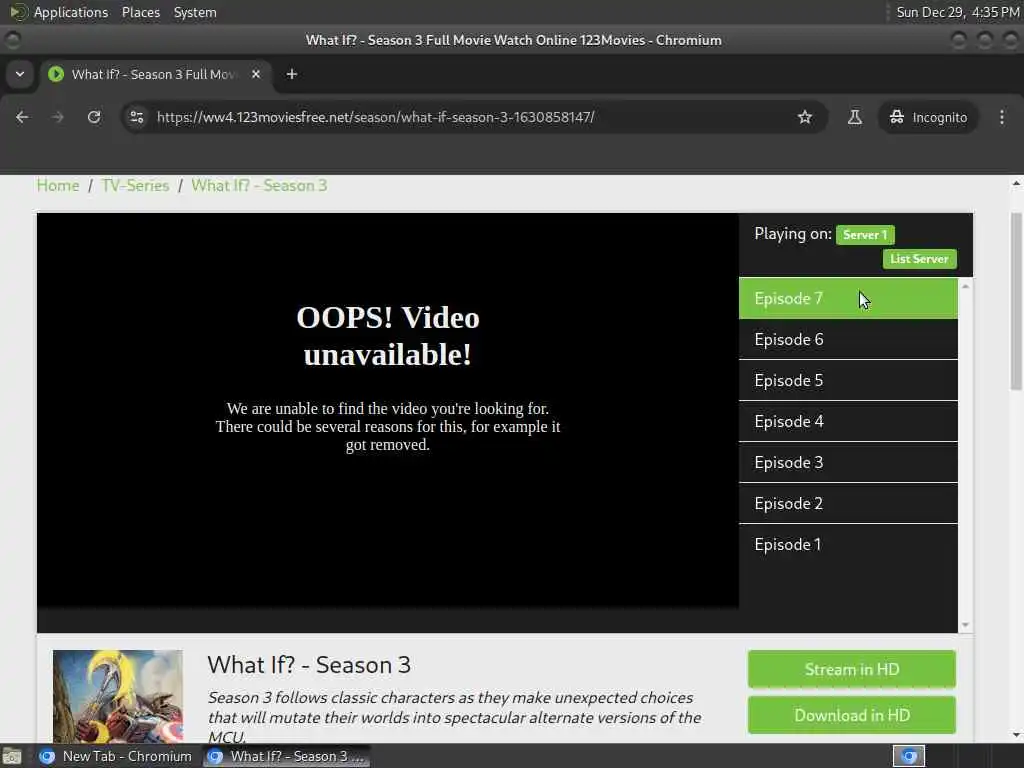Click the Stream in HD button
This screenshot has height=768, width=1024.
[852, 669]
